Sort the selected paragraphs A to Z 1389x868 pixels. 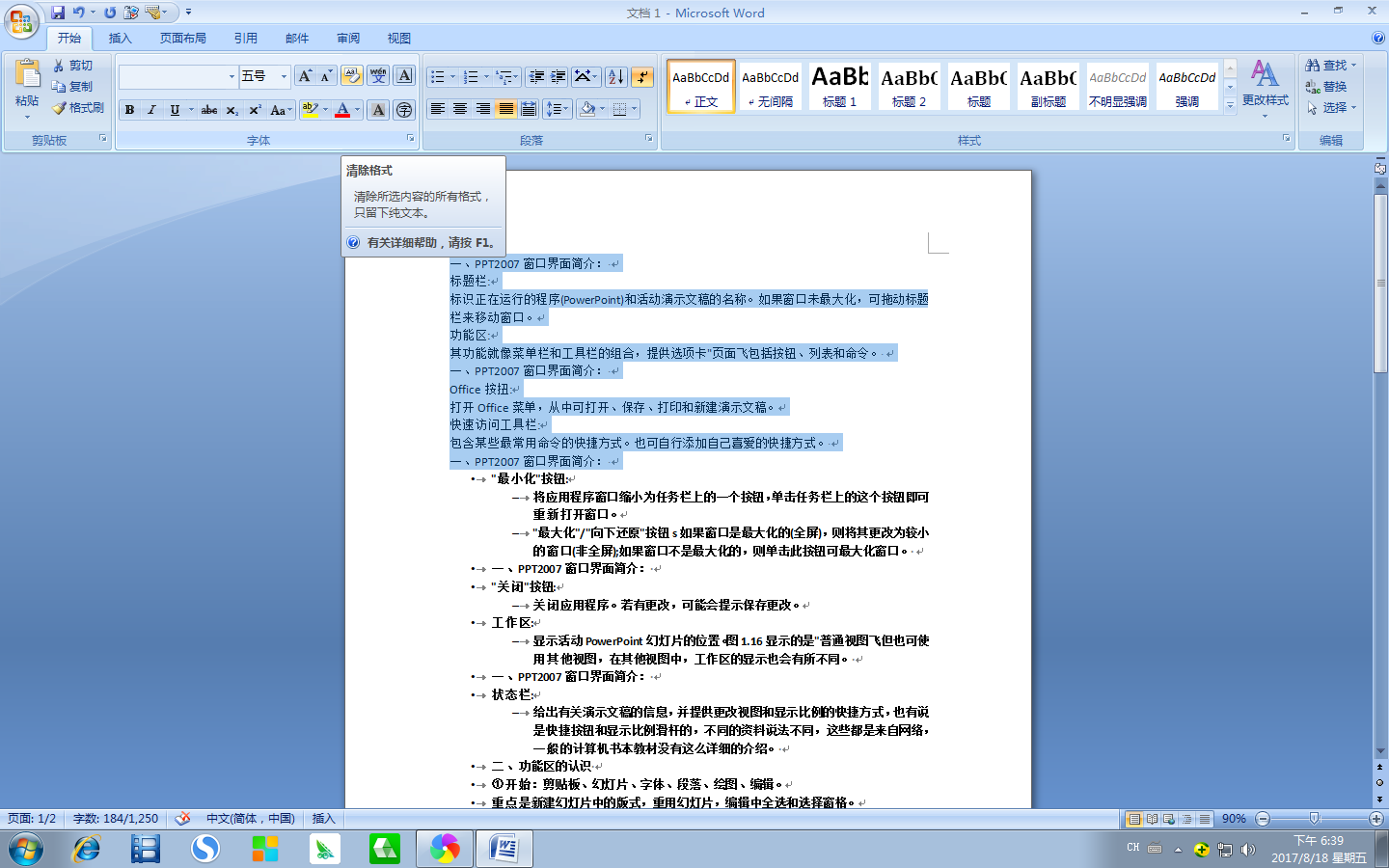(616, 77)
